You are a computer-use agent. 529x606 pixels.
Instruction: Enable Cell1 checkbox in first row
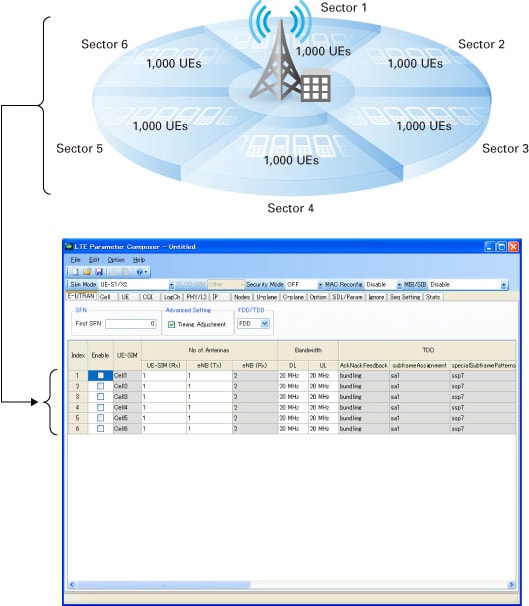click(x=101, y=375)
